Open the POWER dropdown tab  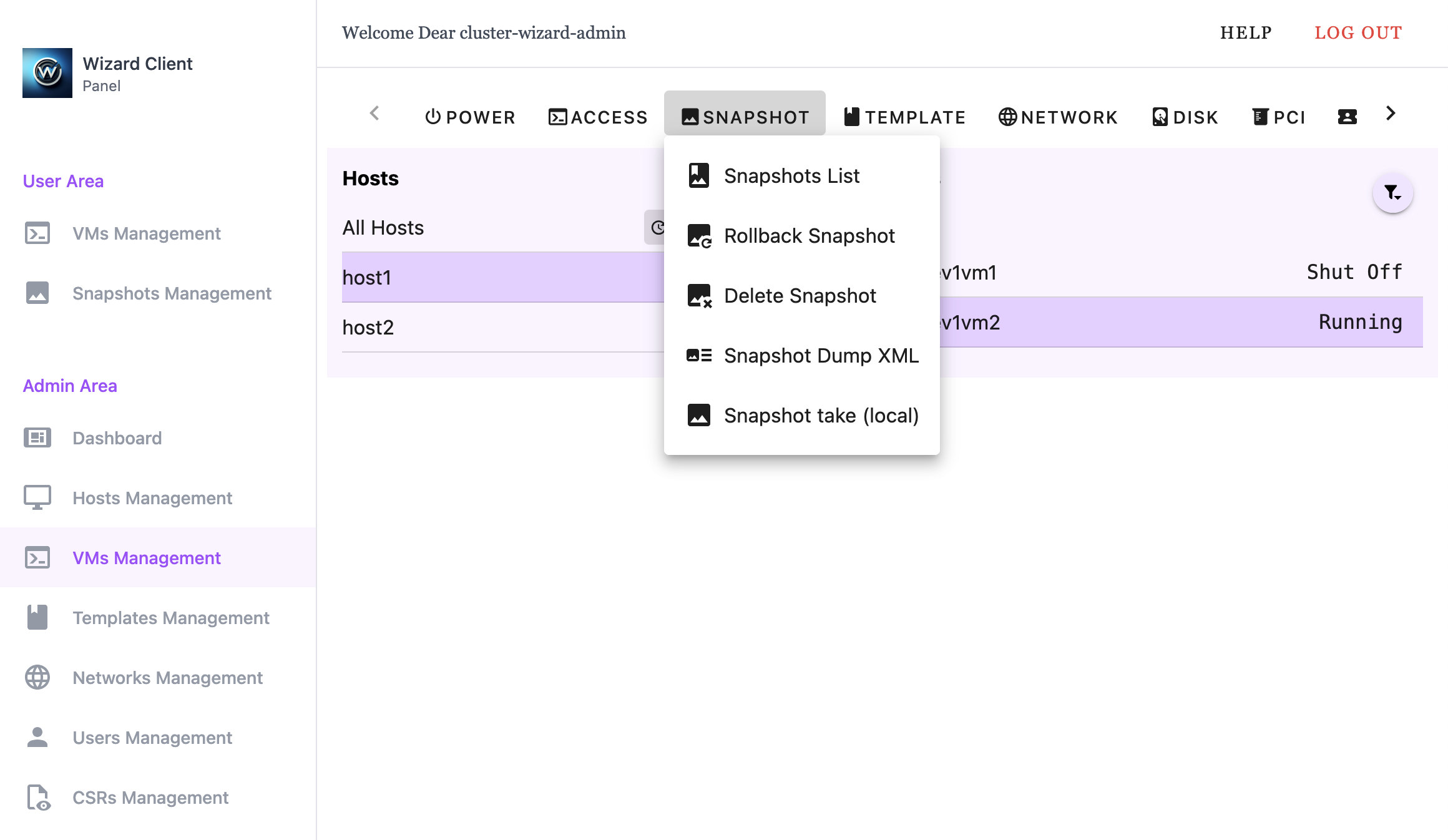(470, 117)
